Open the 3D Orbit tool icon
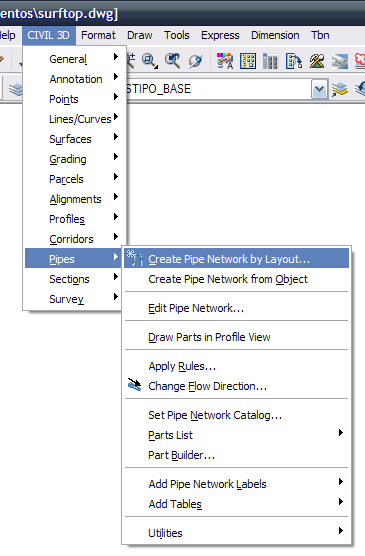This screenshot has height=556, width=365. [x=195, y=61]
